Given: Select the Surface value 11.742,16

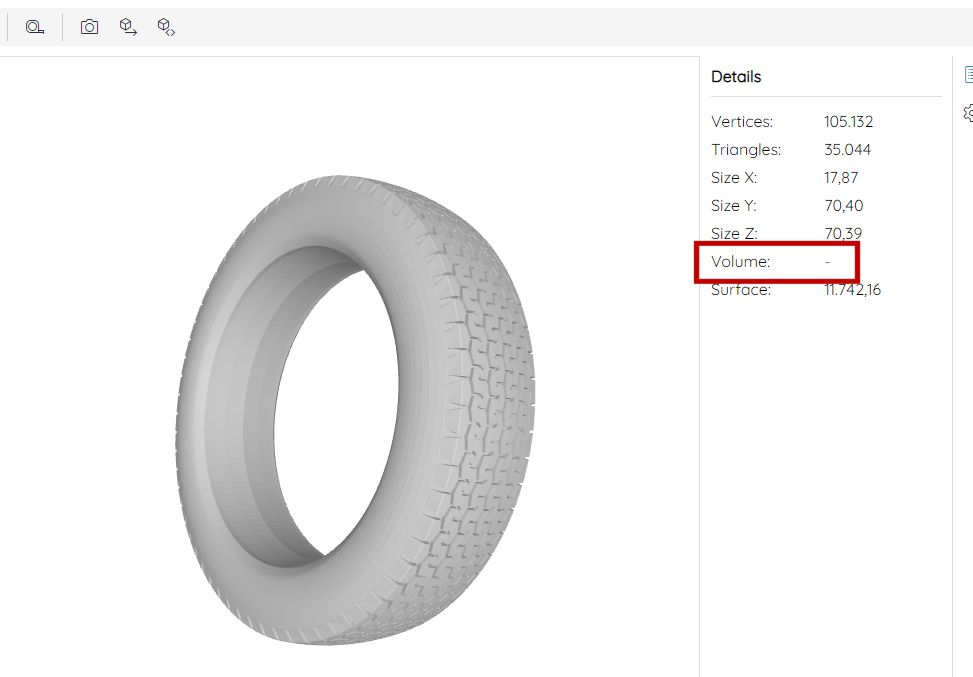Looking at the screenshot, I should (852, 289).
